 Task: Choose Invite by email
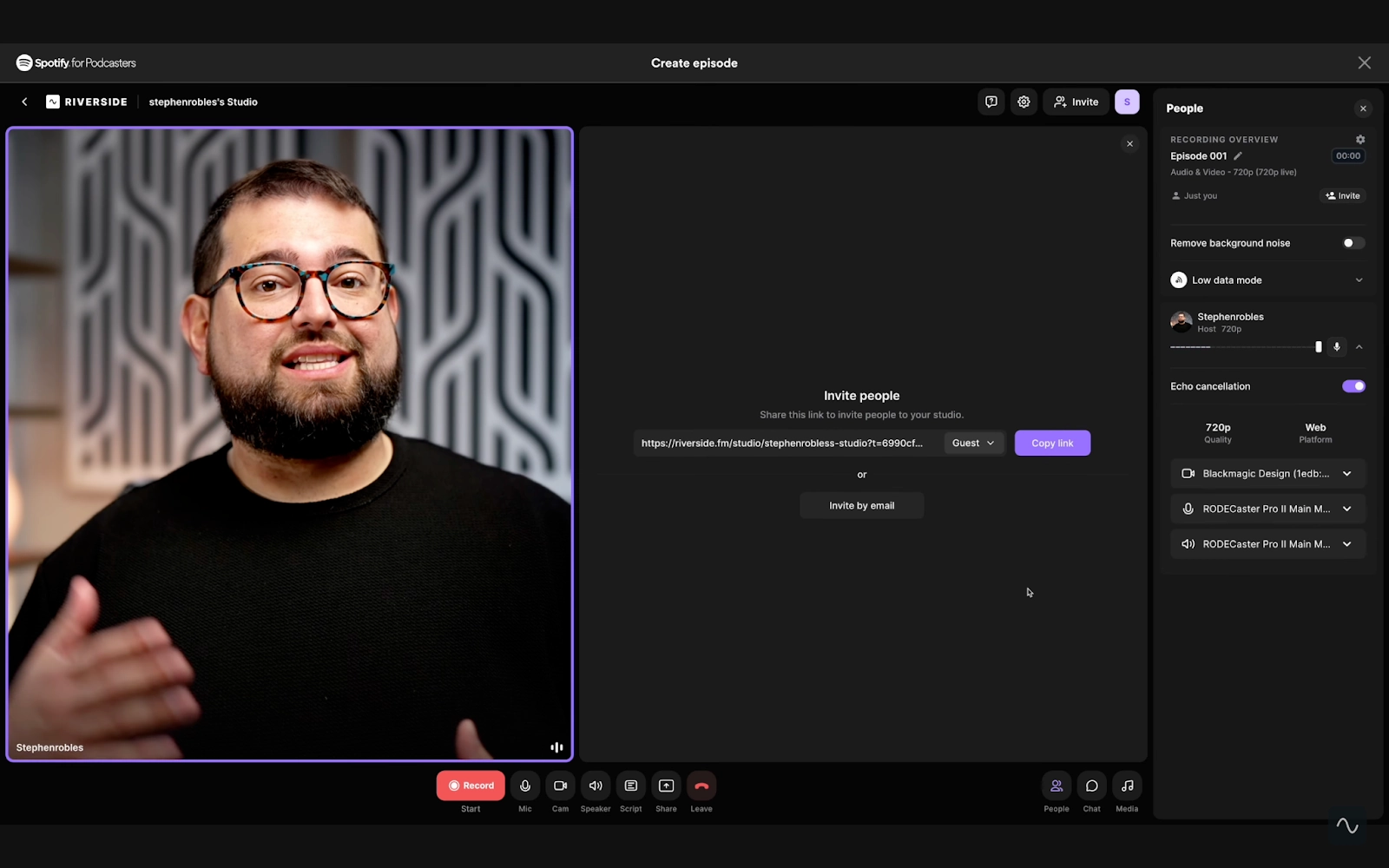click(x=861, y=504)
